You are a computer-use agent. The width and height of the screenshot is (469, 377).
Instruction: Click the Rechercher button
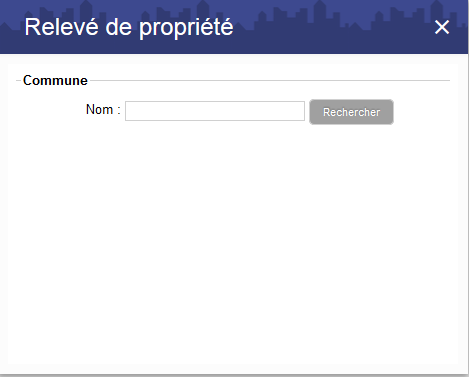[351, 112]
